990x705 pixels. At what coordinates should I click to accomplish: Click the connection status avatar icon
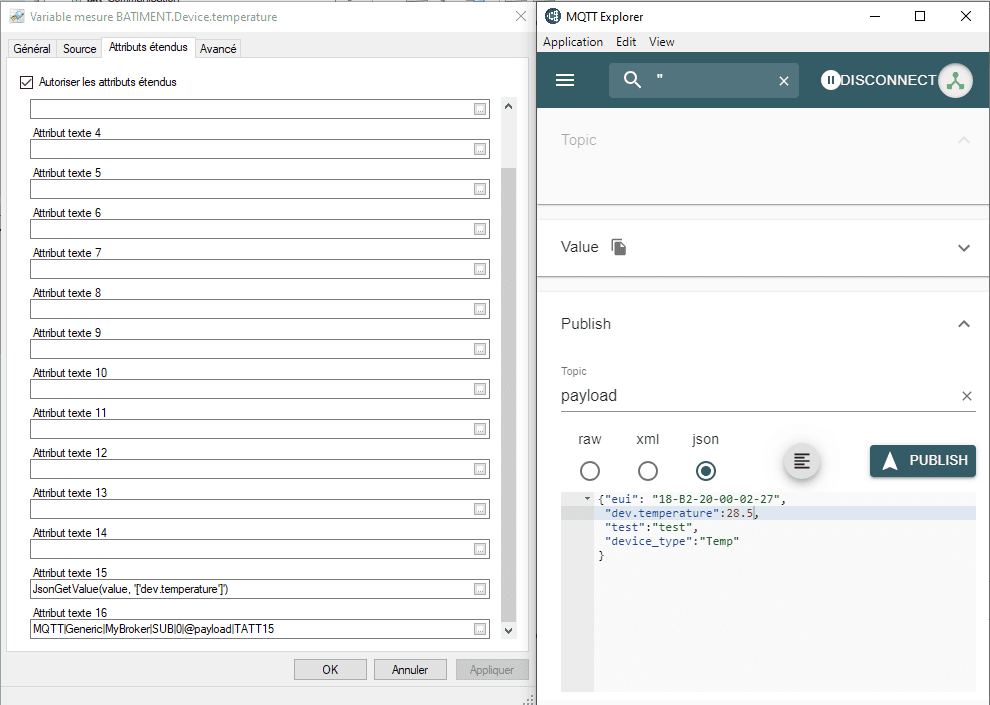(x=955, y=81)
